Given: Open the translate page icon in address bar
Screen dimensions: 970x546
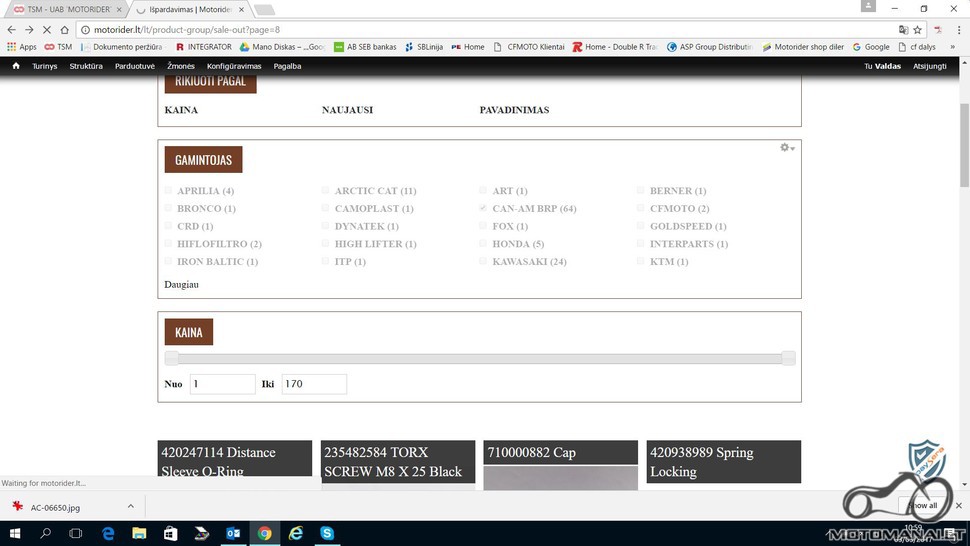Looking at the screenshot, I should click(903, 30).
